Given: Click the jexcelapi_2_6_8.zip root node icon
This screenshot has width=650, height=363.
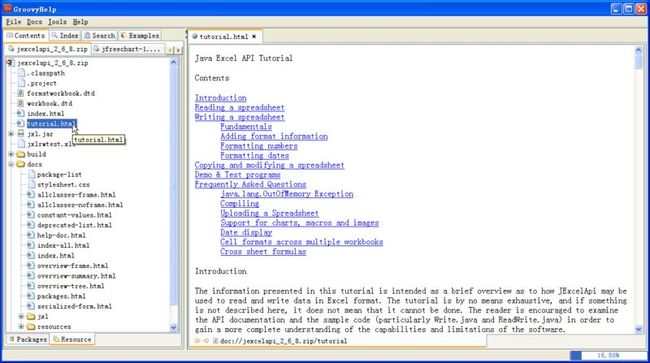Looking at the screenshot, I should 10,63.
